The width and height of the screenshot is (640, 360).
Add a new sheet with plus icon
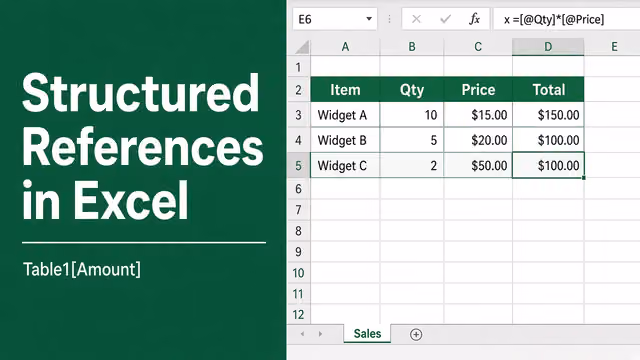point(416,335)
